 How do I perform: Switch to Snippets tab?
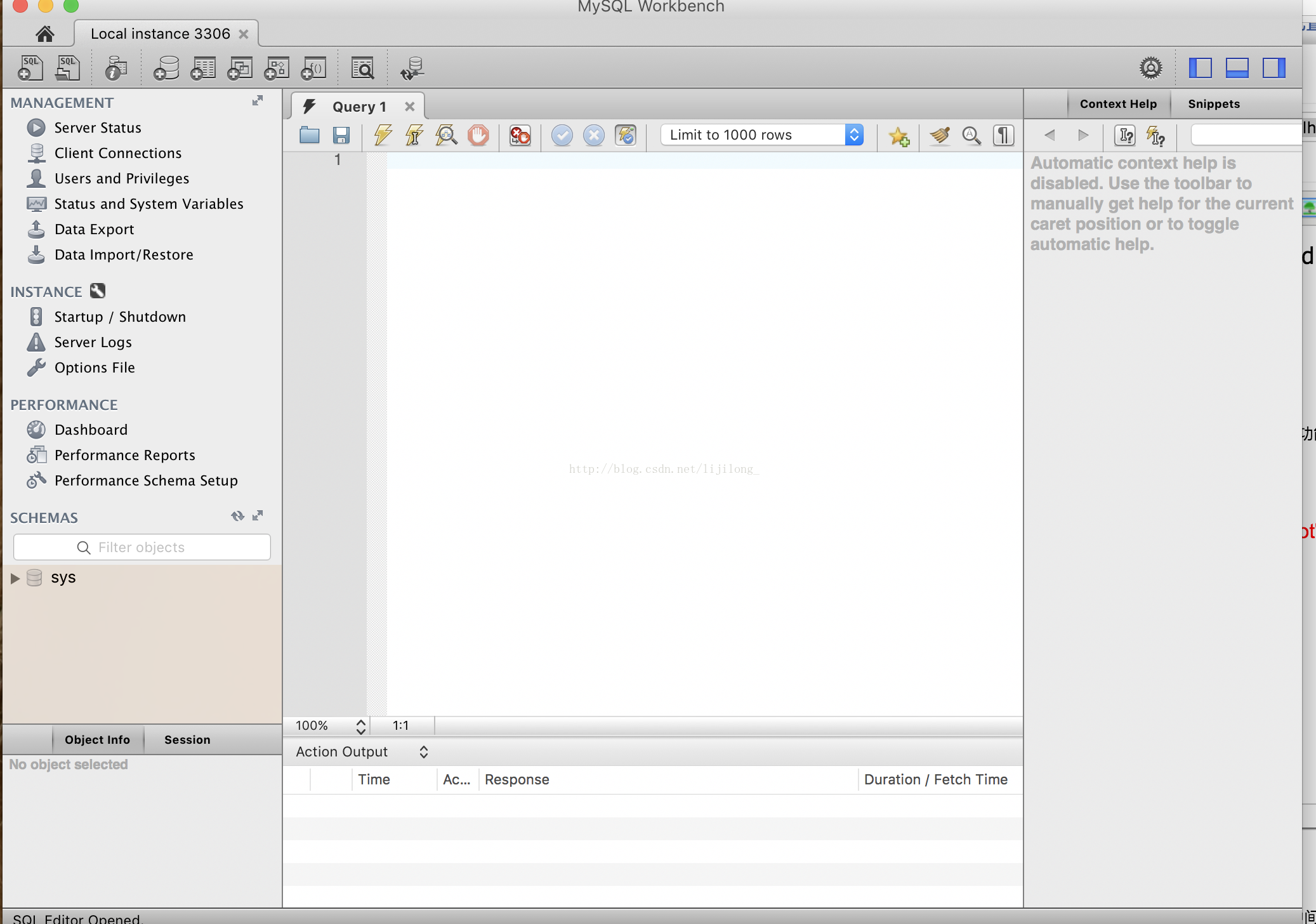pyautogui.click(x=1214, y=104)
